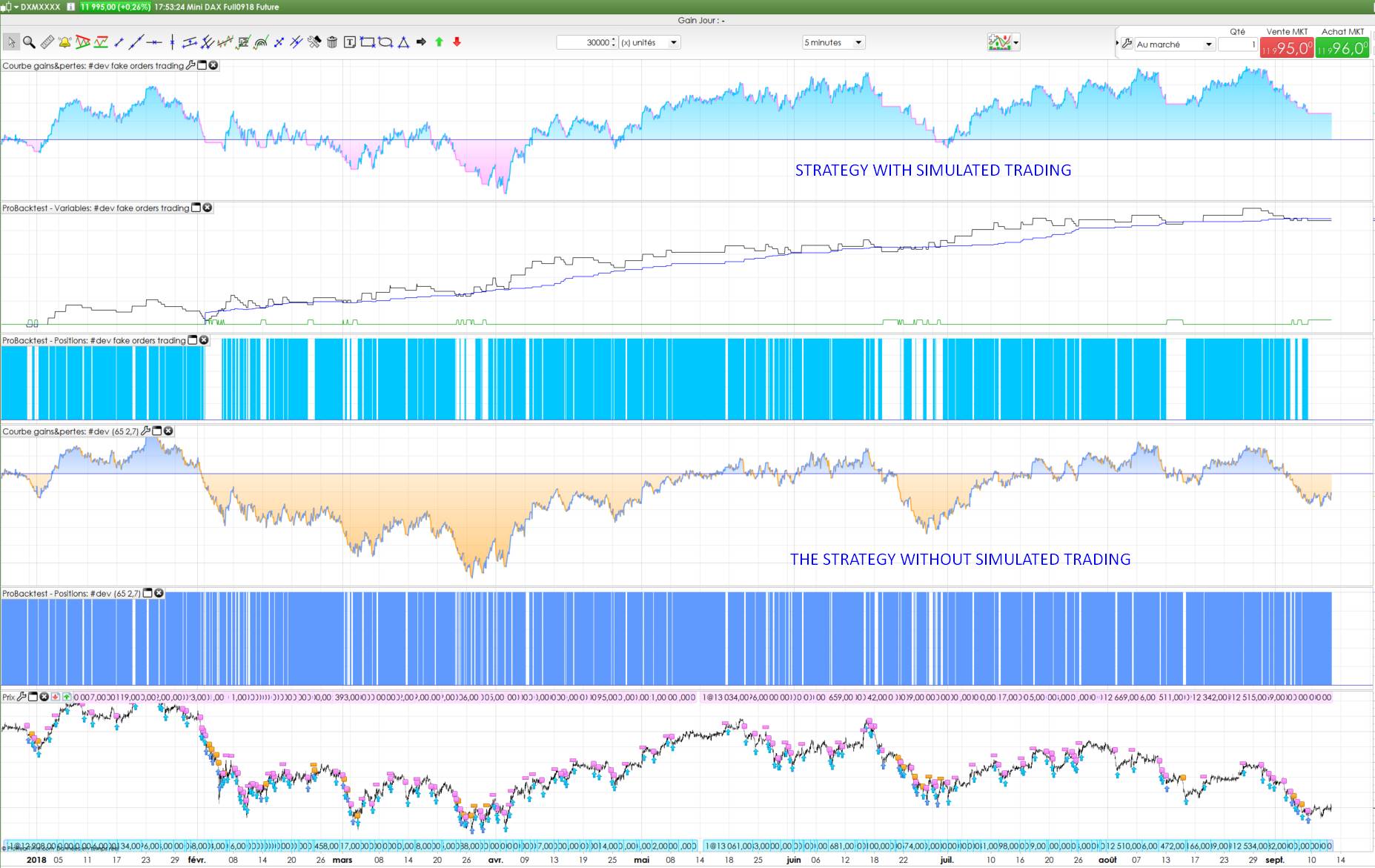Image resolution: width=1375 pixels, height=868 pixels.
Task: Click the trash bin to delete objects
Action: 332,42
